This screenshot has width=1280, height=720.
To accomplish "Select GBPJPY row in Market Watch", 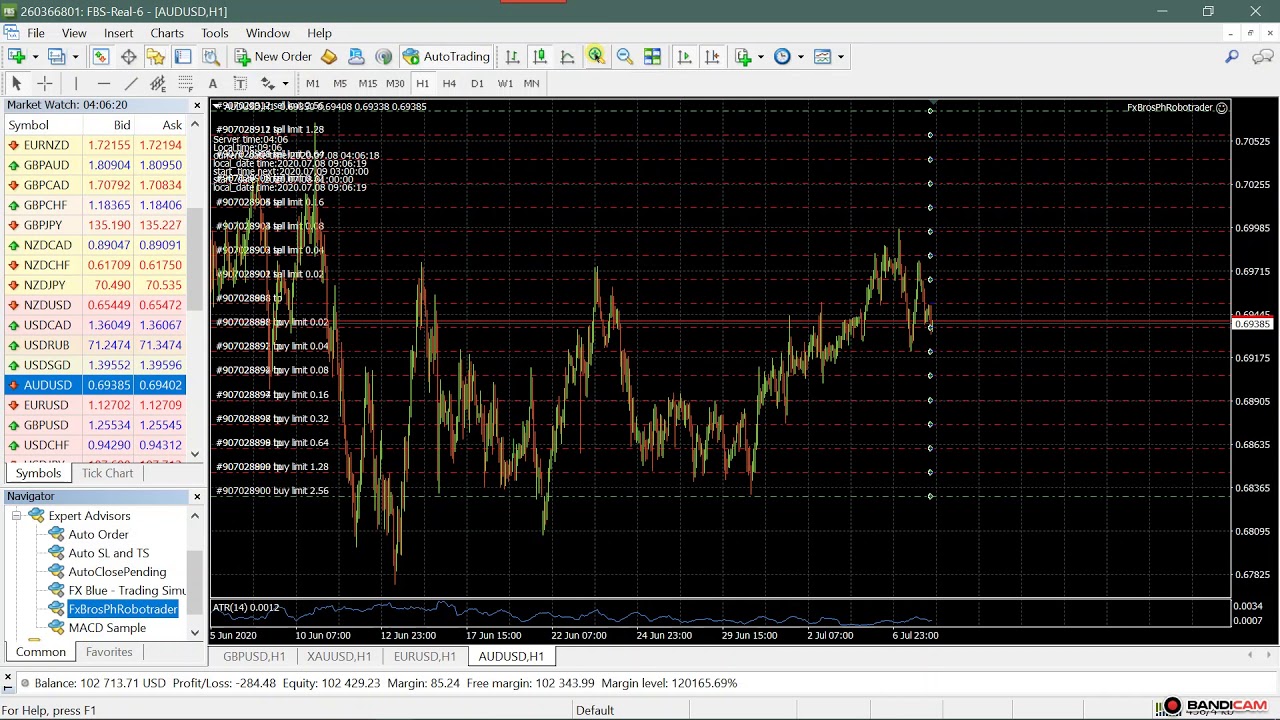I will [x=95, y=225].
